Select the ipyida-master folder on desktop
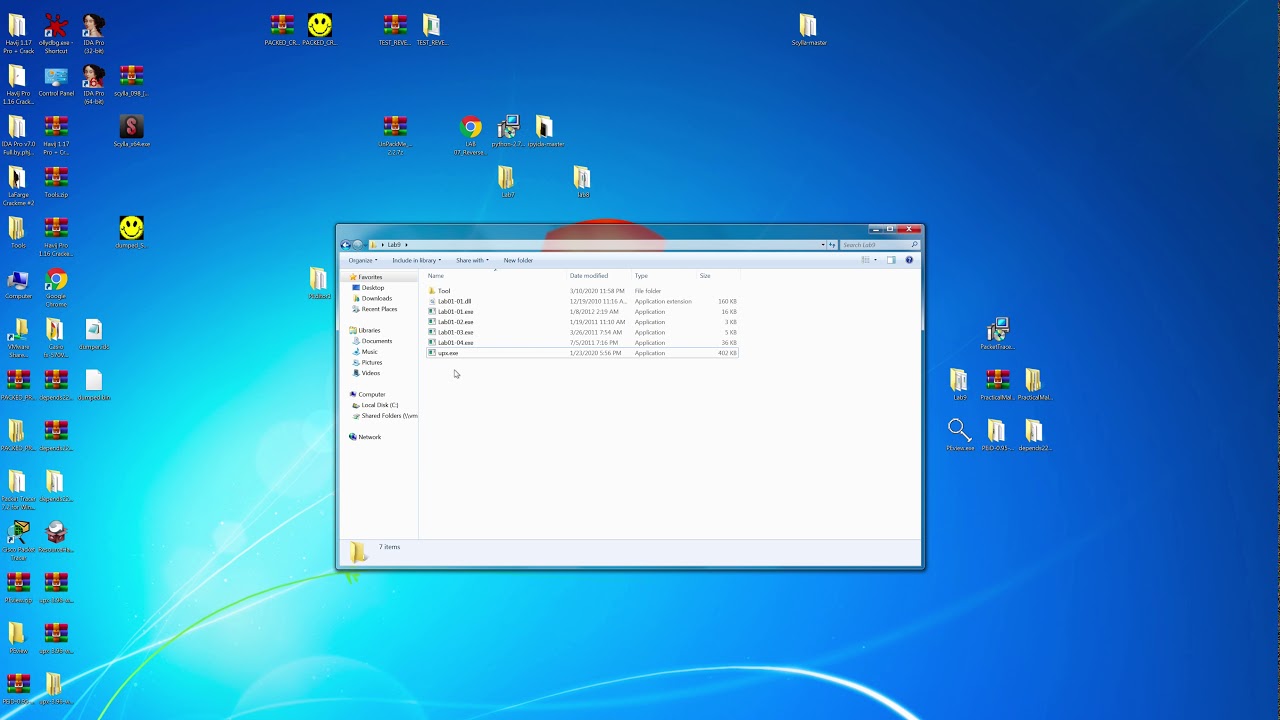This screenshot has height=720, width=1280. (544, 131)
